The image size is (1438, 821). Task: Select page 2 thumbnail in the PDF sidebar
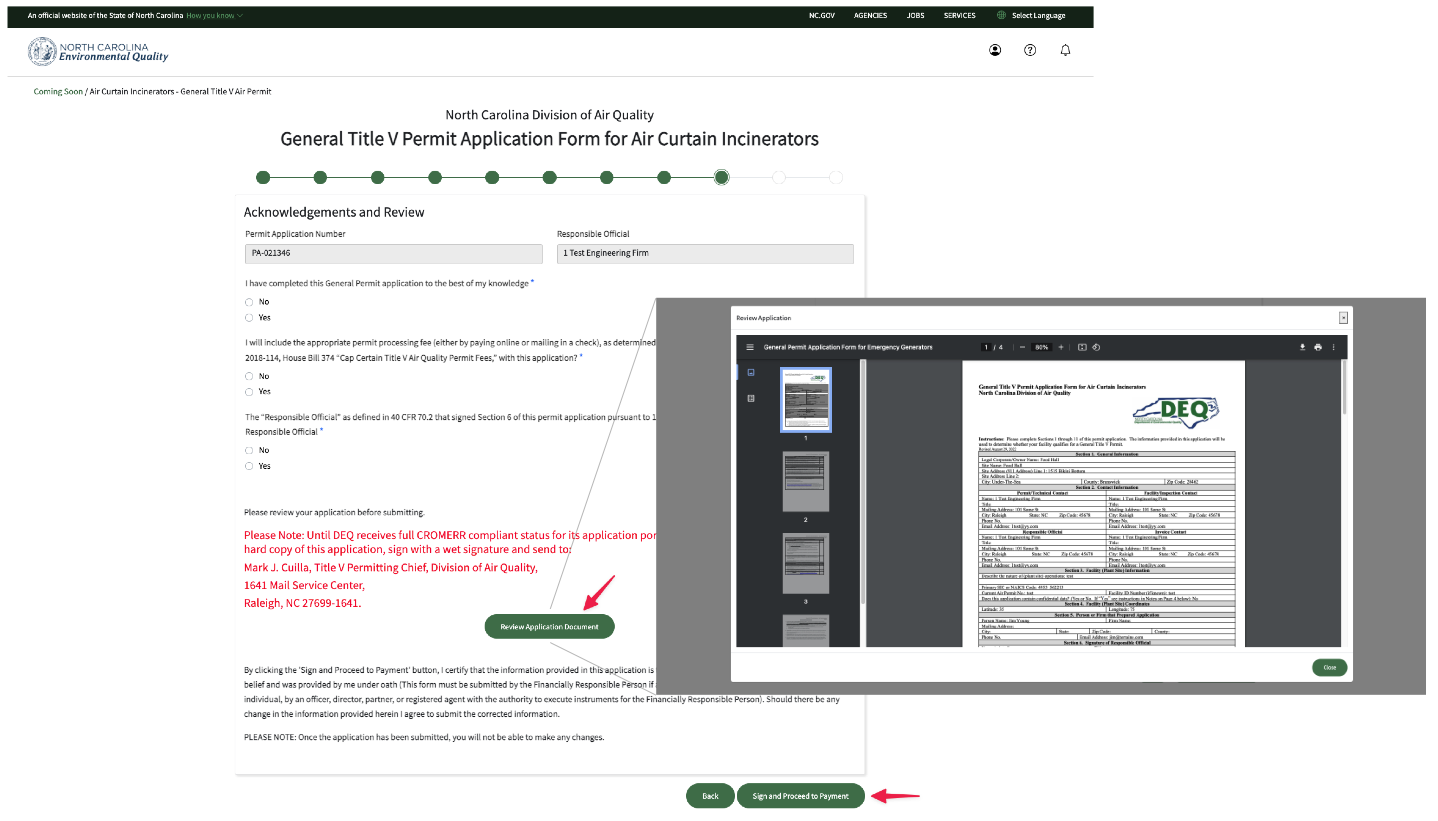click(x=806, y=482)
